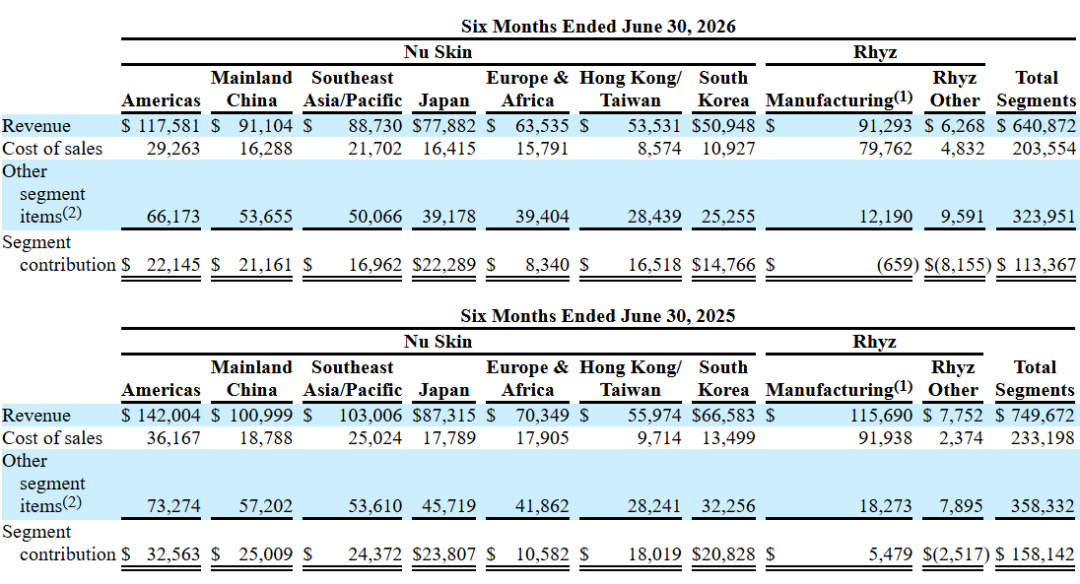Click 2025 Japan revenue $87,315

[444, 415]
